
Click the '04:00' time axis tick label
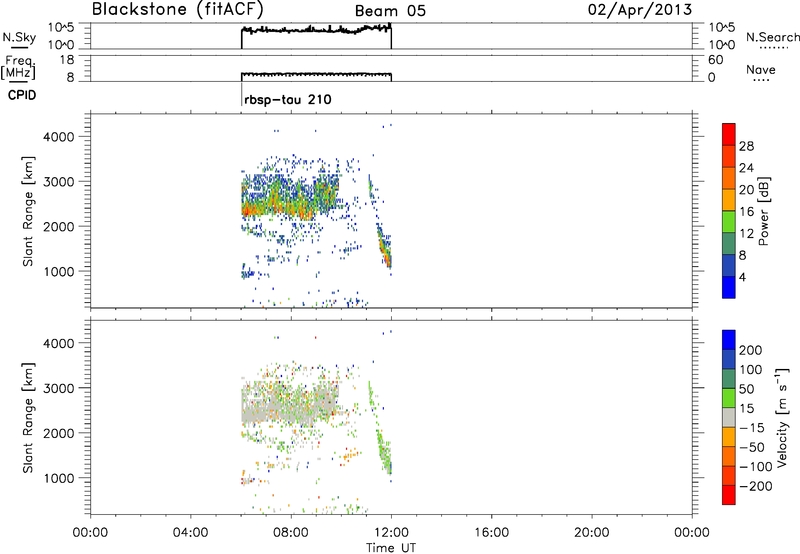click(190, 533)
